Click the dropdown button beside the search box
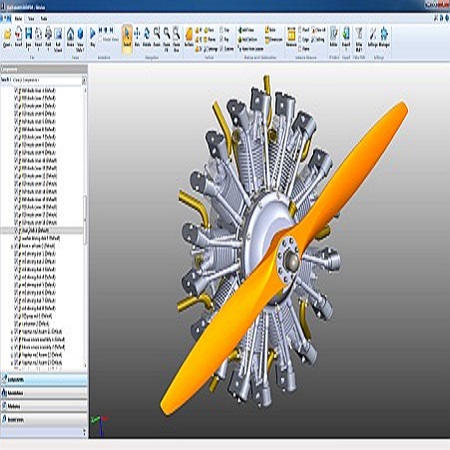450x450 pixels. [84, 80]
